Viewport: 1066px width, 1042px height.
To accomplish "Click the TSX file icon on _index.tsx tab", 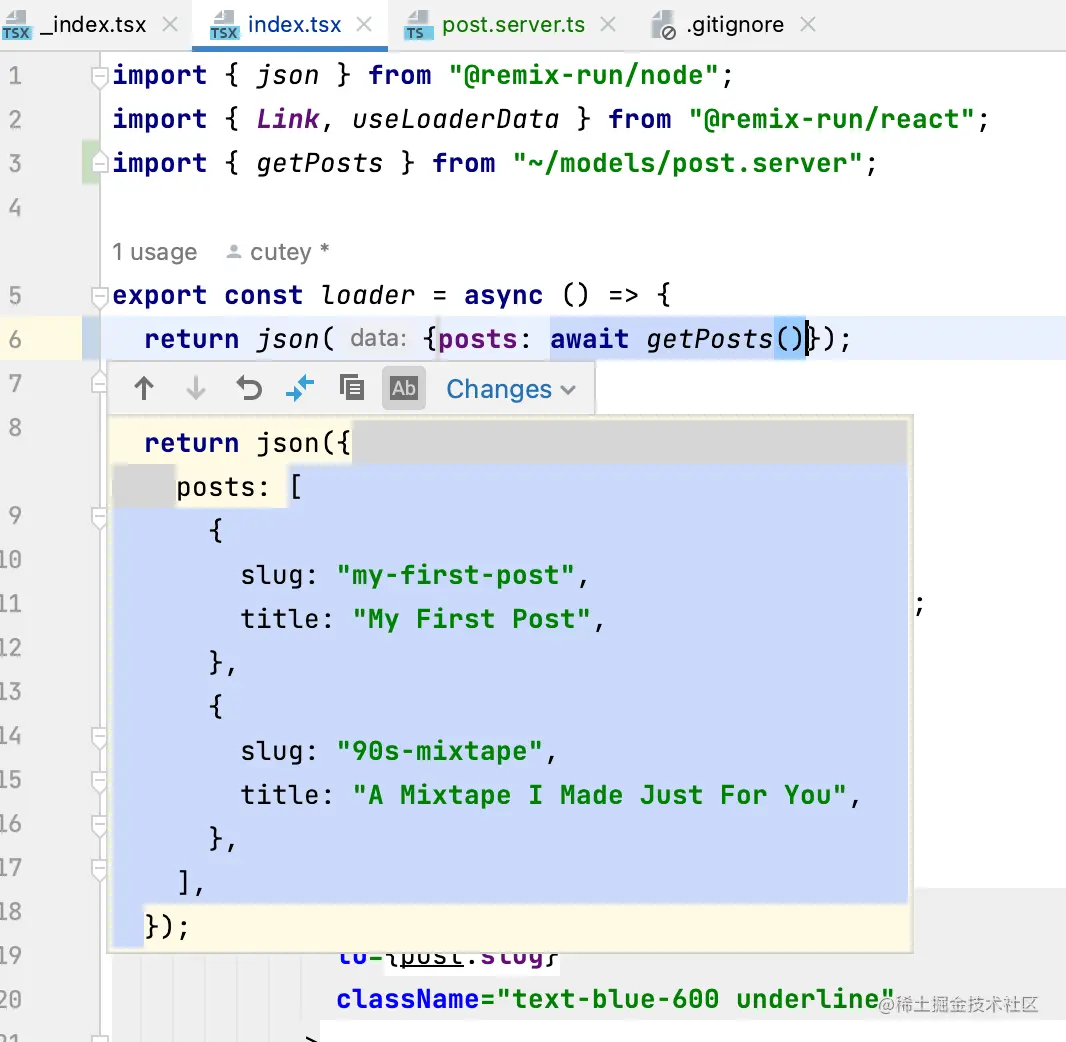I will coord(16,26).
